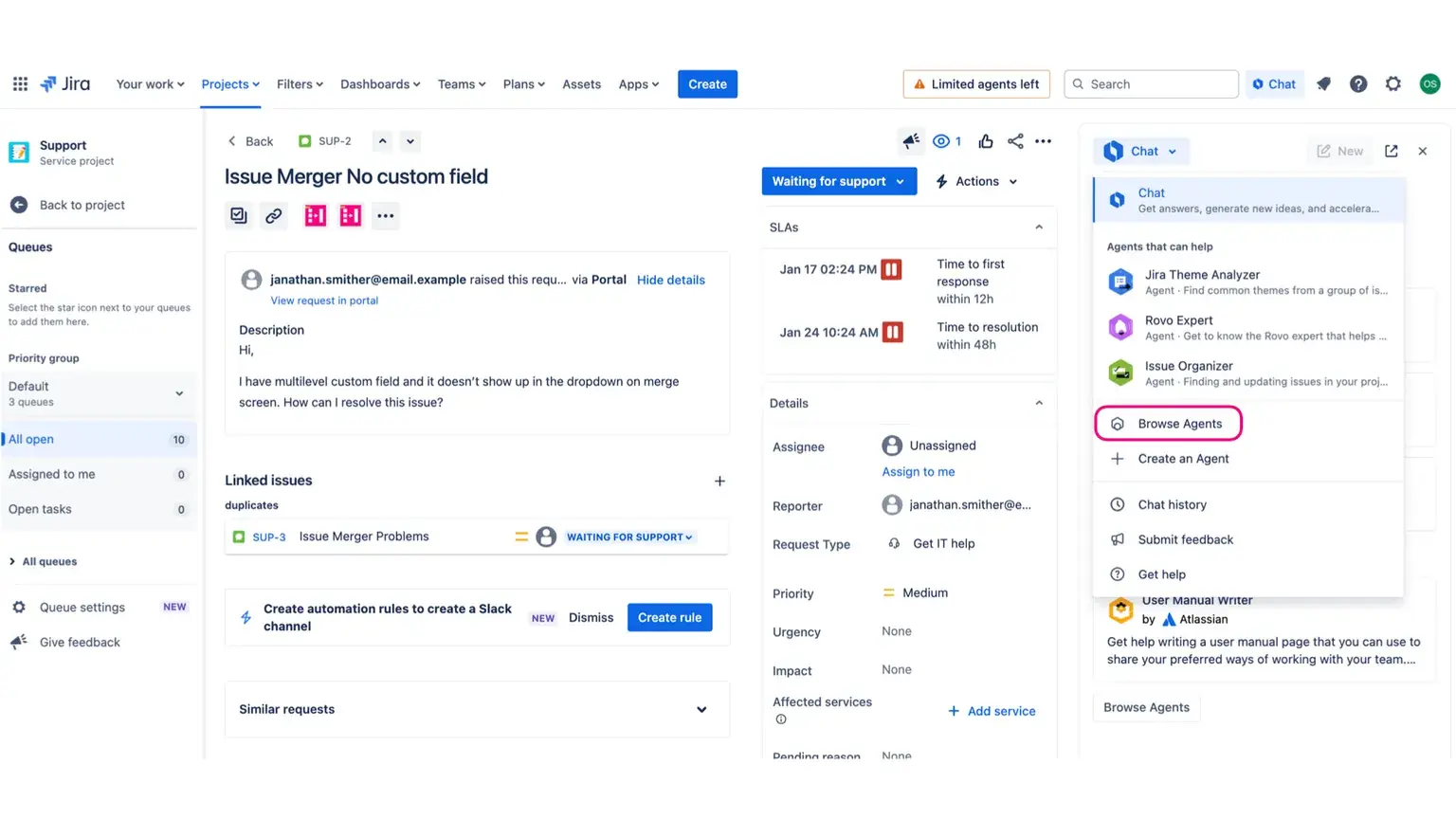This screenshot has width=1456, height=819.
Task: Toggle the watch issue eye icon
Action: click(941, 141)
